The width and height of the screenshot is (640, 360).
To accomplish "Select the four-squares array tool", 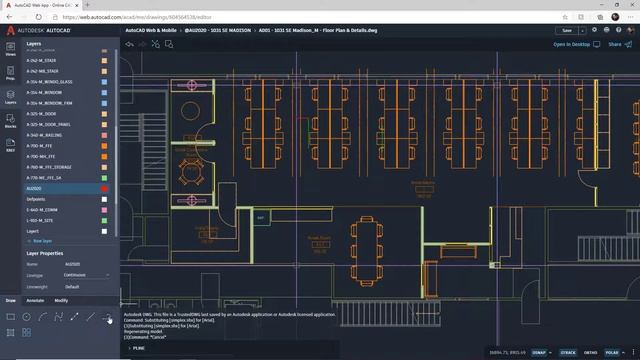I will pyautogui.click(x=27, y=333).
